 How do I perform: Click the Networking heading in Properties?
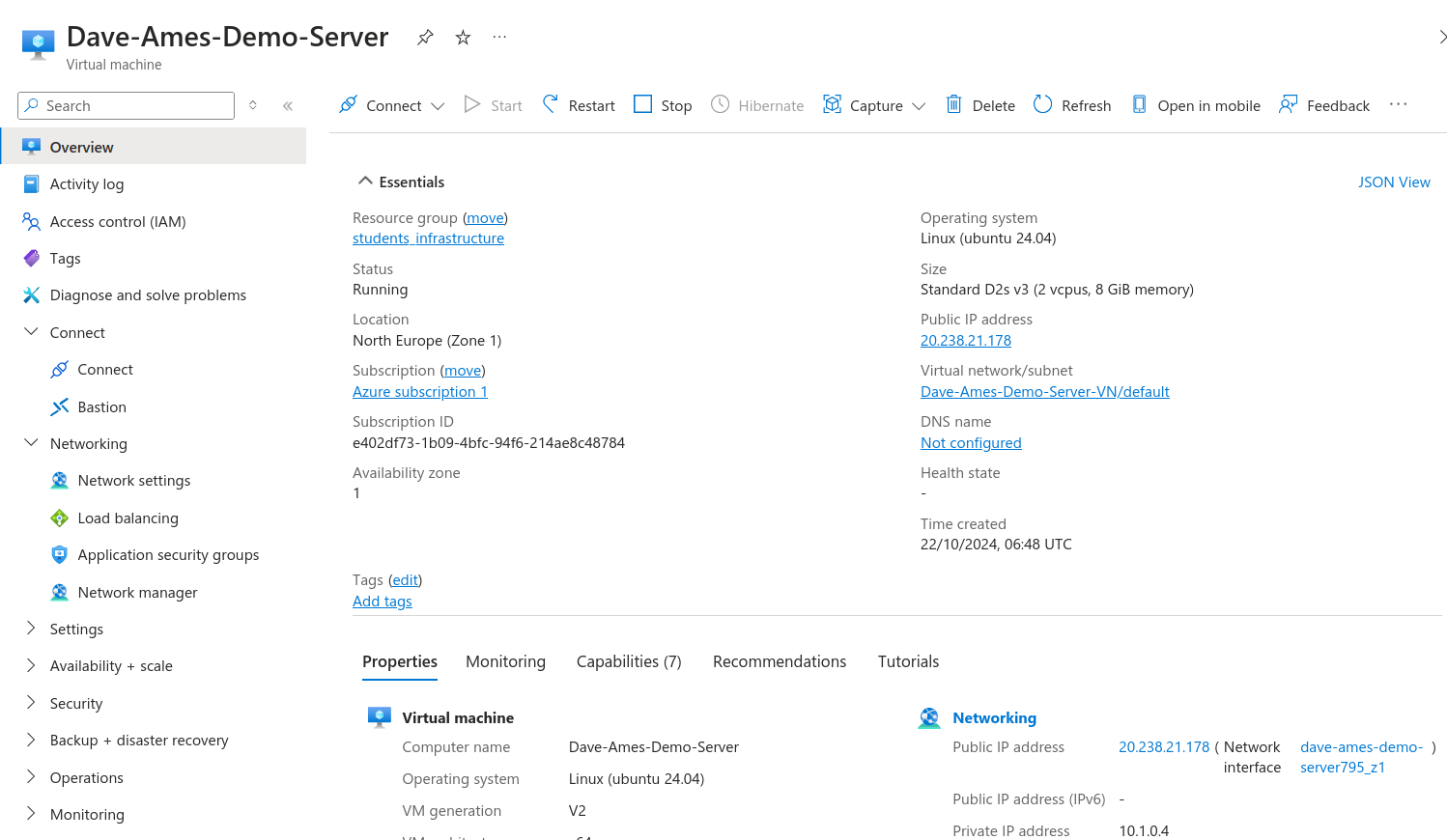pos(994,718)
